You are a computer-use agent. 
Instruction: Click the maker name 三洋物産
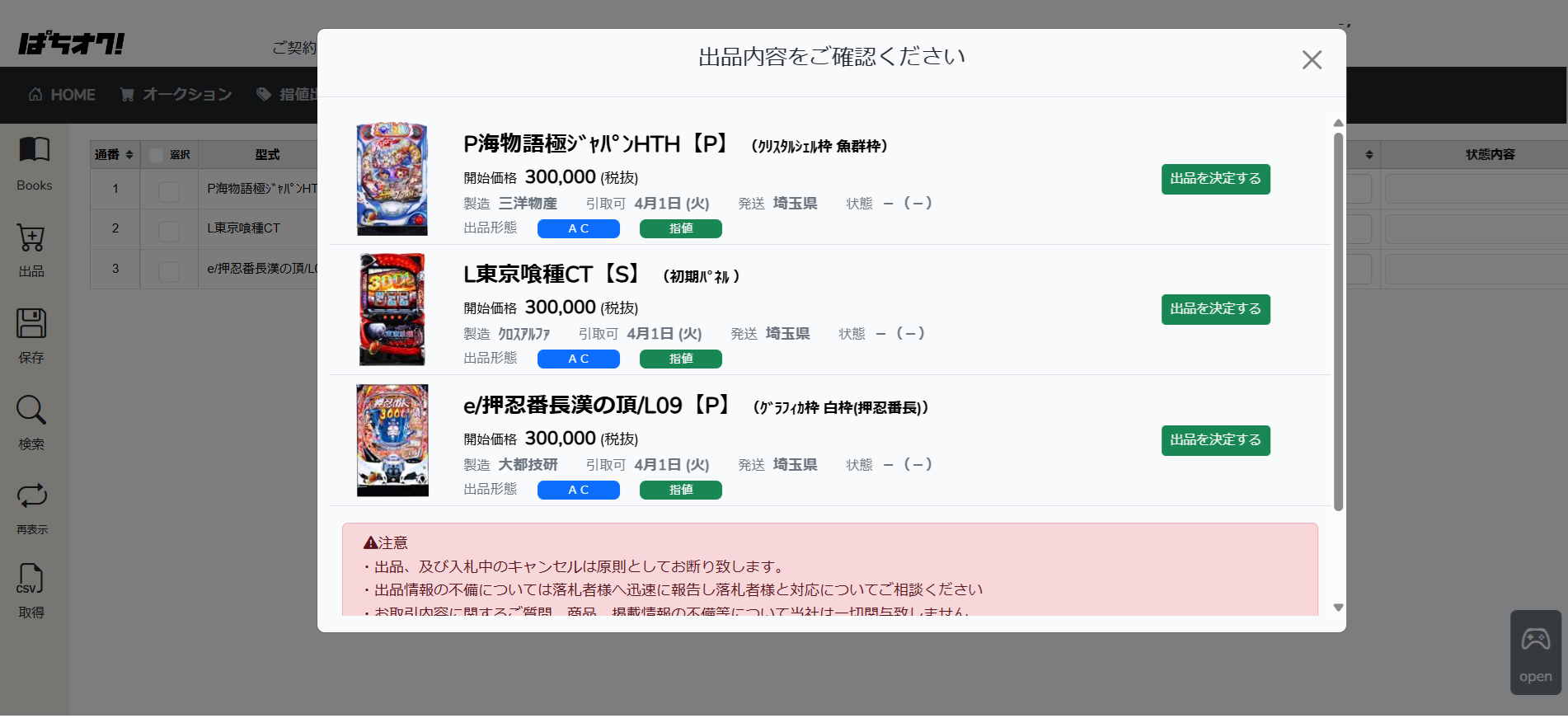click(x=528, y=204)
